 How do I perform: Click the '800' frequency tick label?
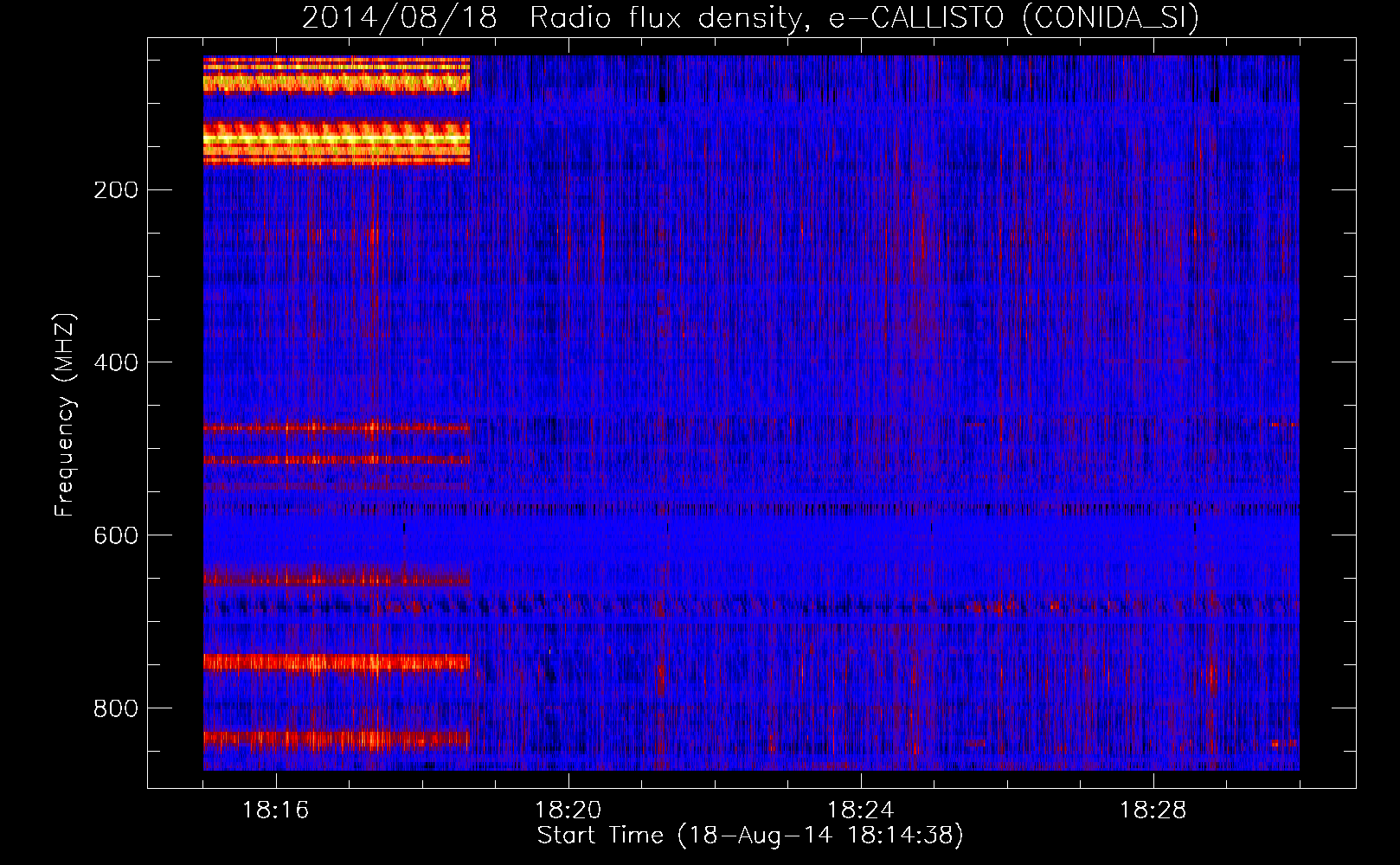point(115,708)
